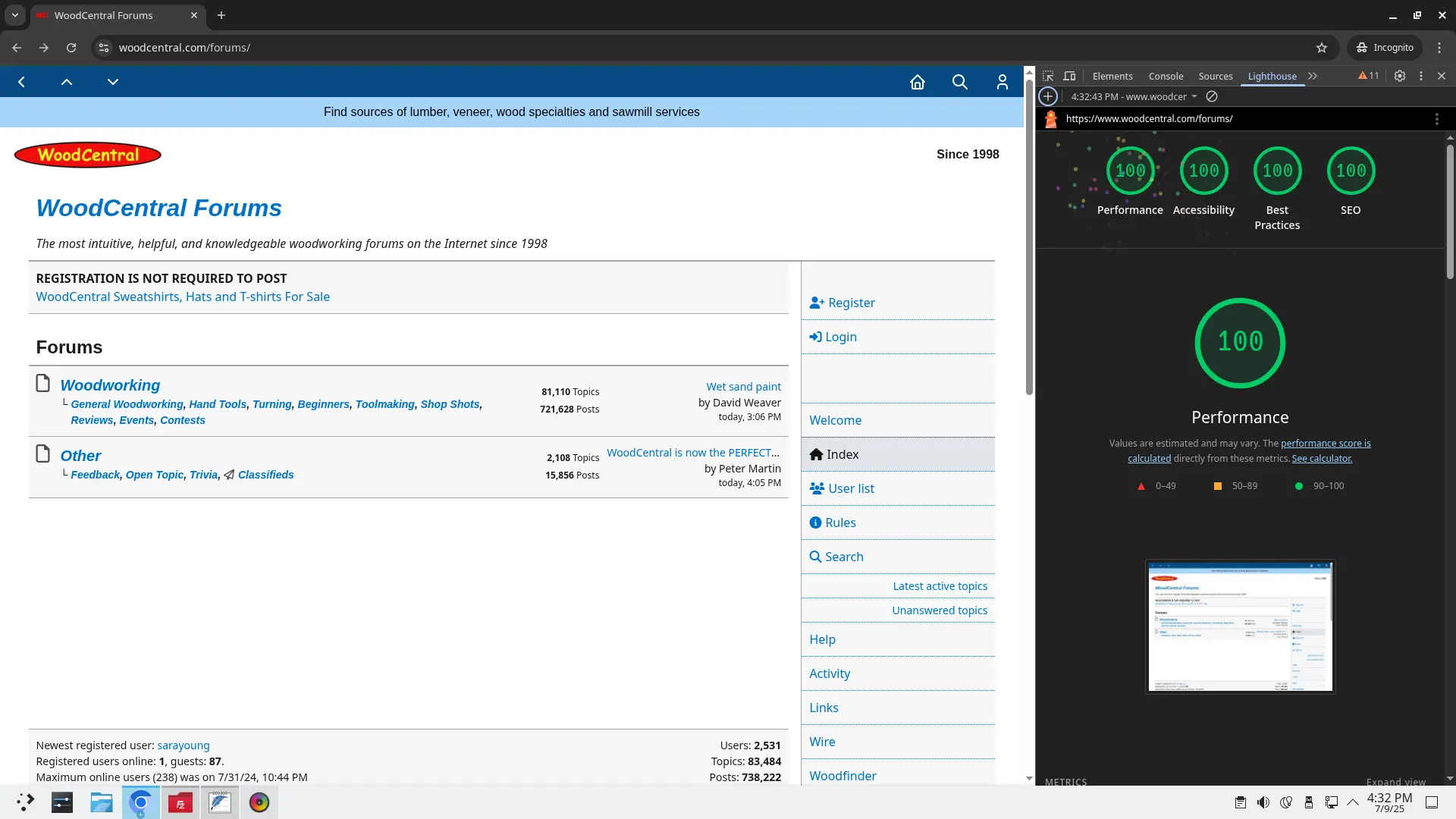Open the Wet sand paint topic
Viewport: 1456px width, 819px height.
tap(744, 387)
